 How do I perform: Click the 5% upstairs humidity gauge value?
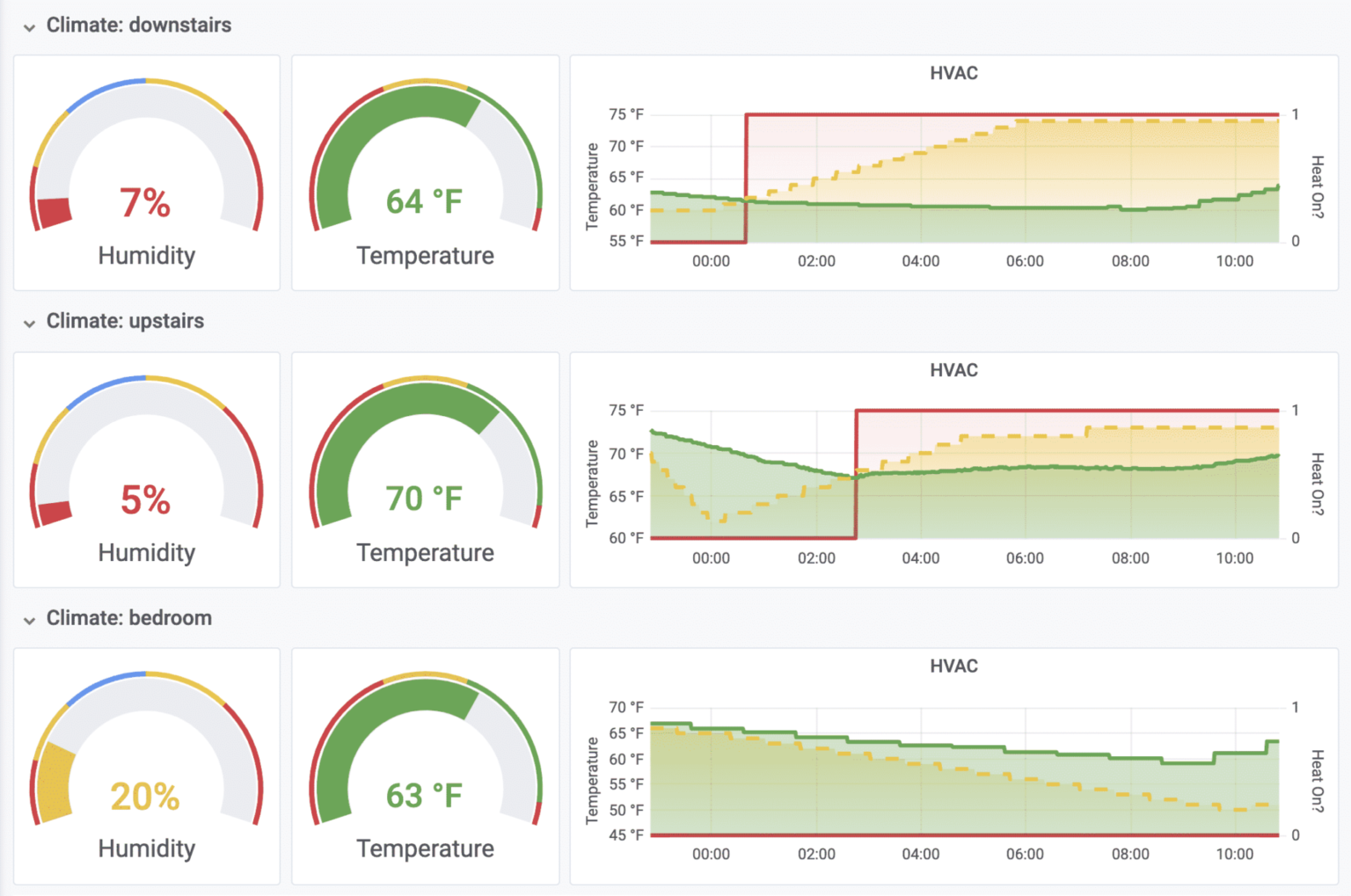coord(145,500)
